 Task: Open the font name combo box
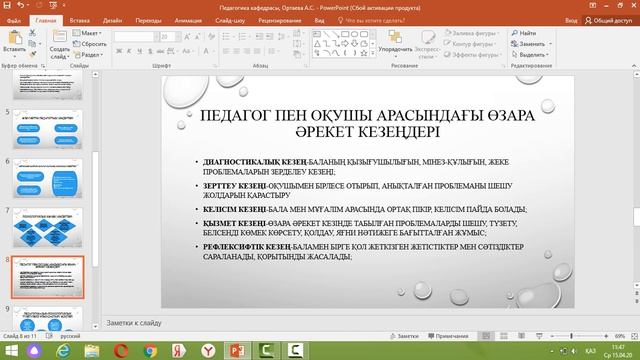(x=137, y=37)
